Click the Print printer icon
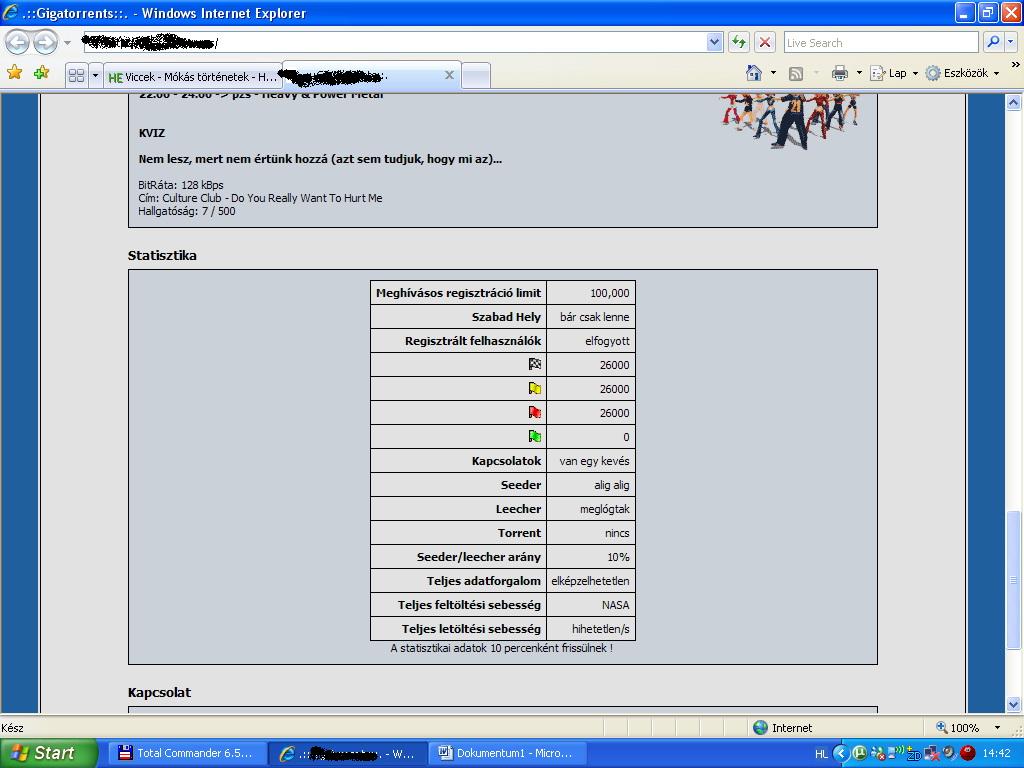 coord(840,73)
